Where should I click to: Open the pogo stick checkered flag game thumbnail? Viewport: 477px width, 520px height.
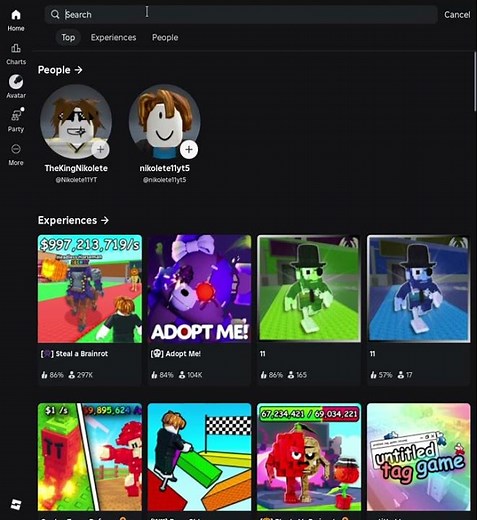point(199,457)
